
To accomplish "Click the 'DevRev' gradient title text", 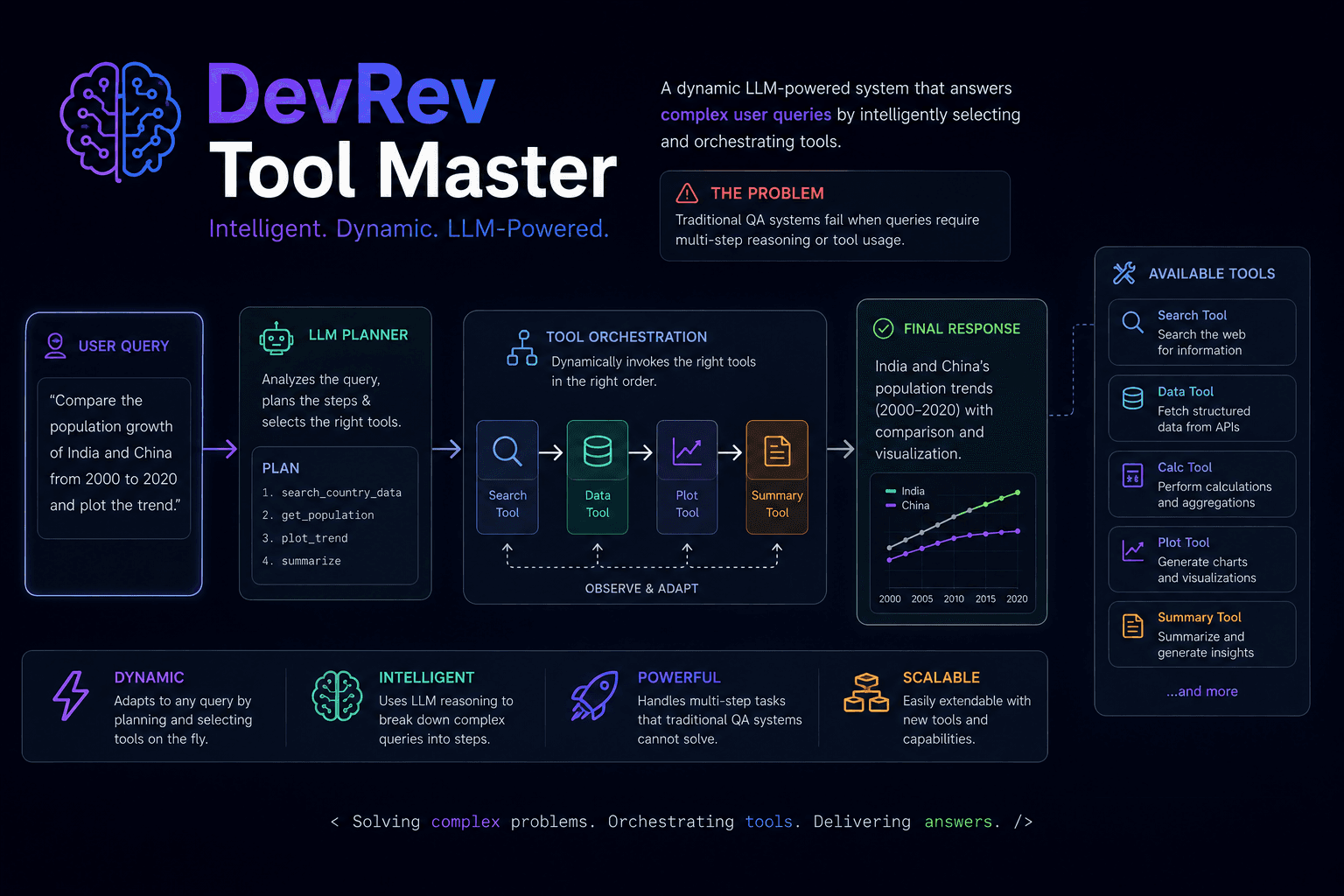I will (352, 94).
